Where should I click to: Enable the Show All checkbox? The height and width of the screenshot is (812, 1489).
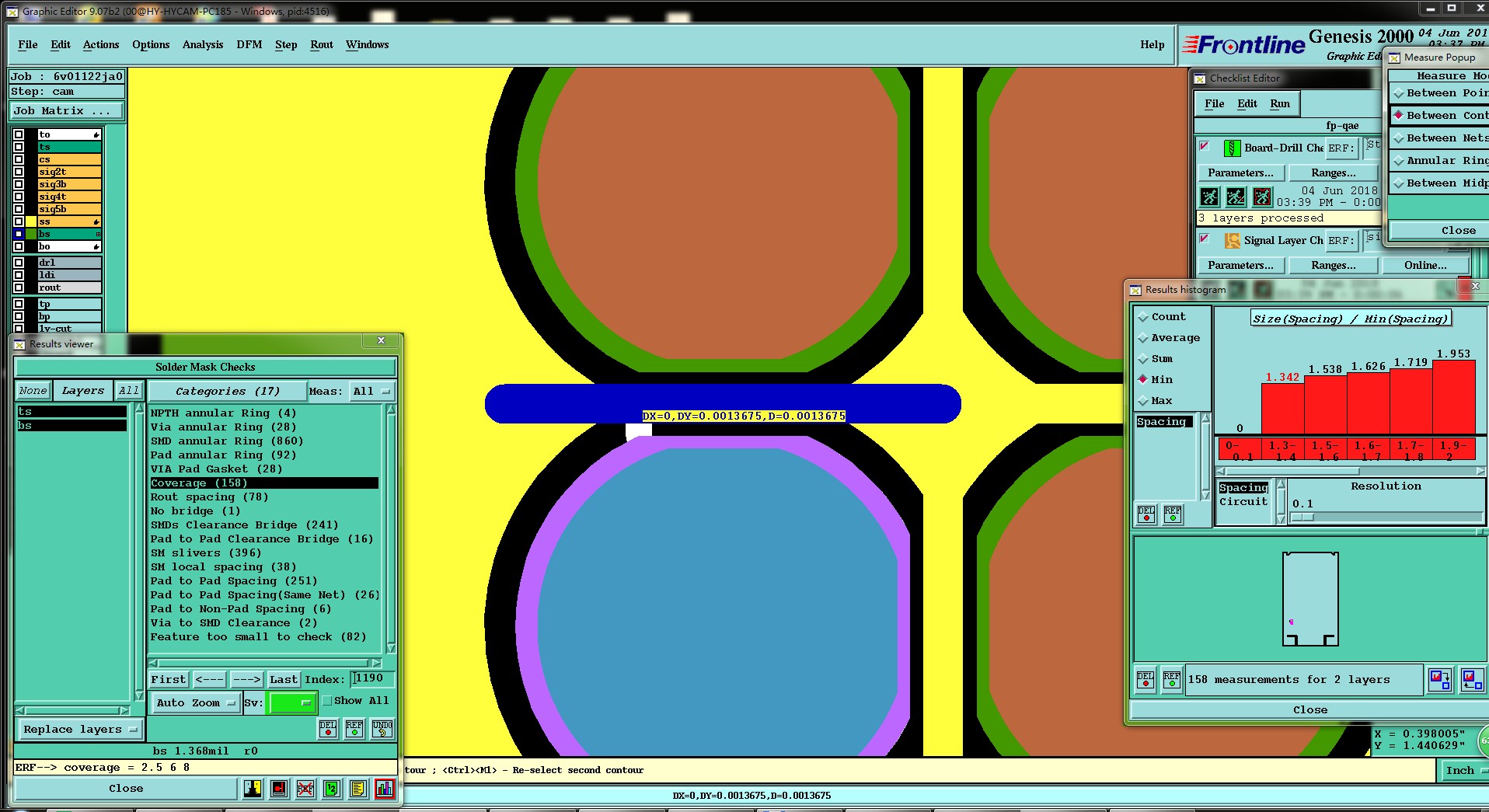pos(327,700)
